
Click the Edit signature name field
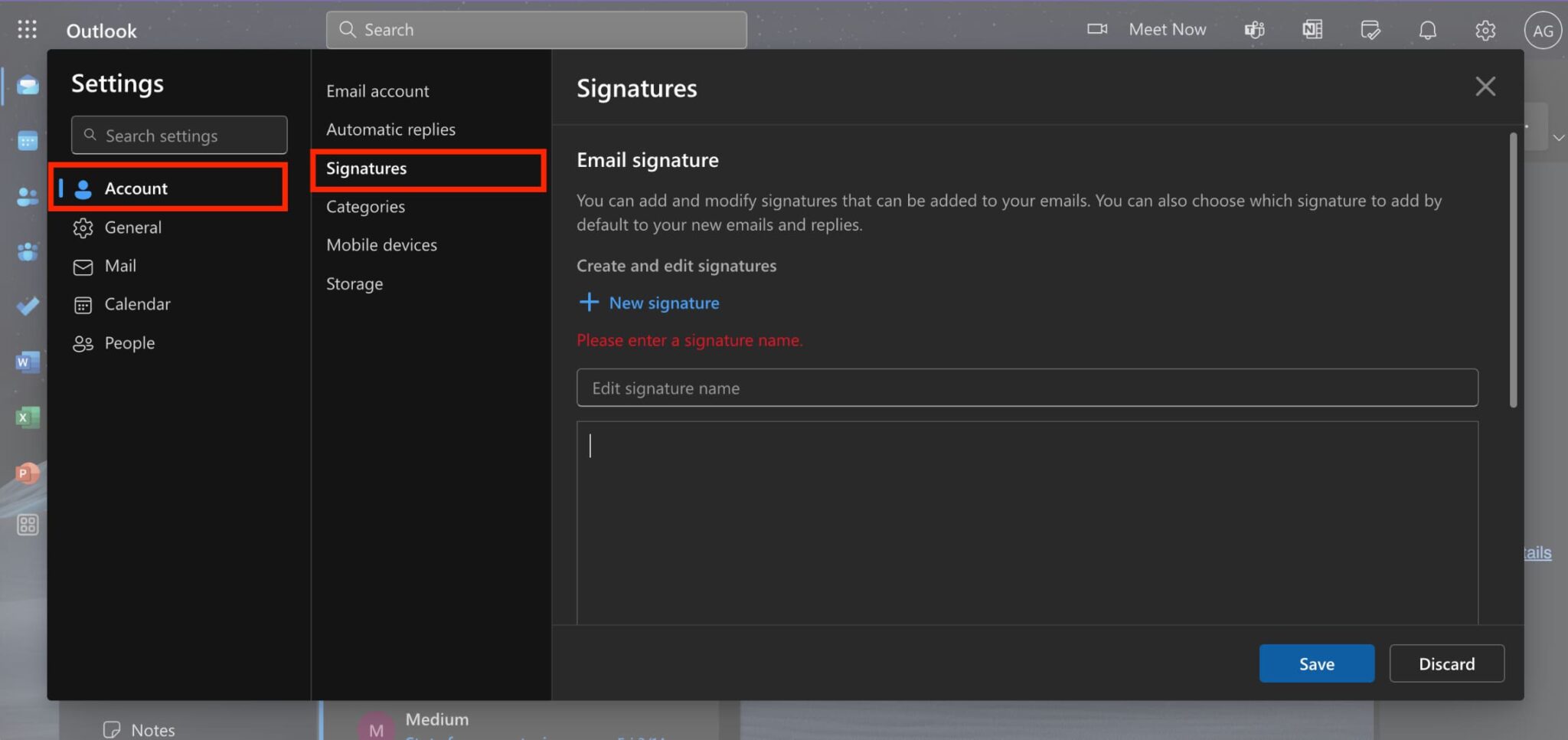coord(1027,388)
